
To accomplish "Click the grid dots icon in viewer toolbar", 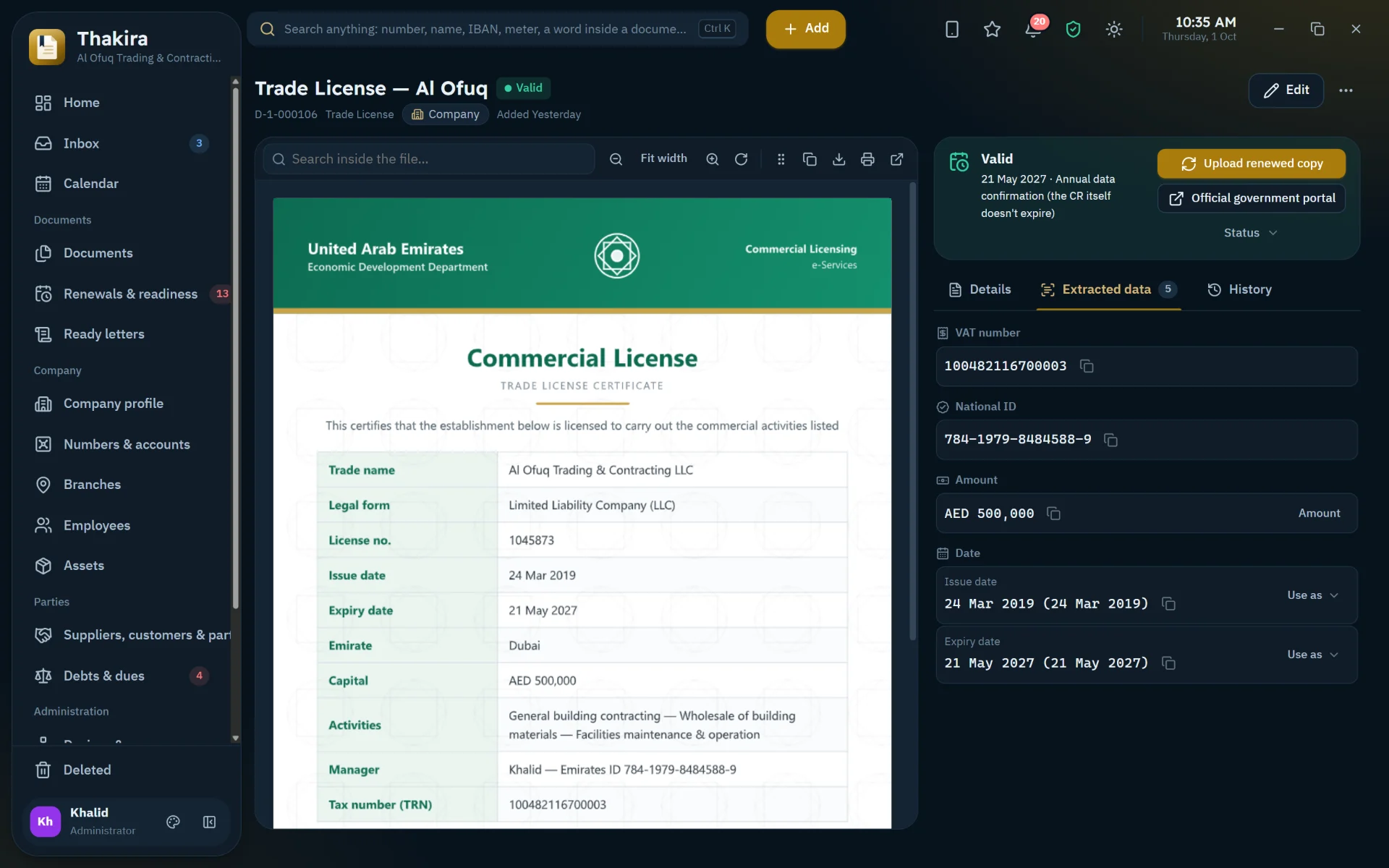I will (781, 159).
